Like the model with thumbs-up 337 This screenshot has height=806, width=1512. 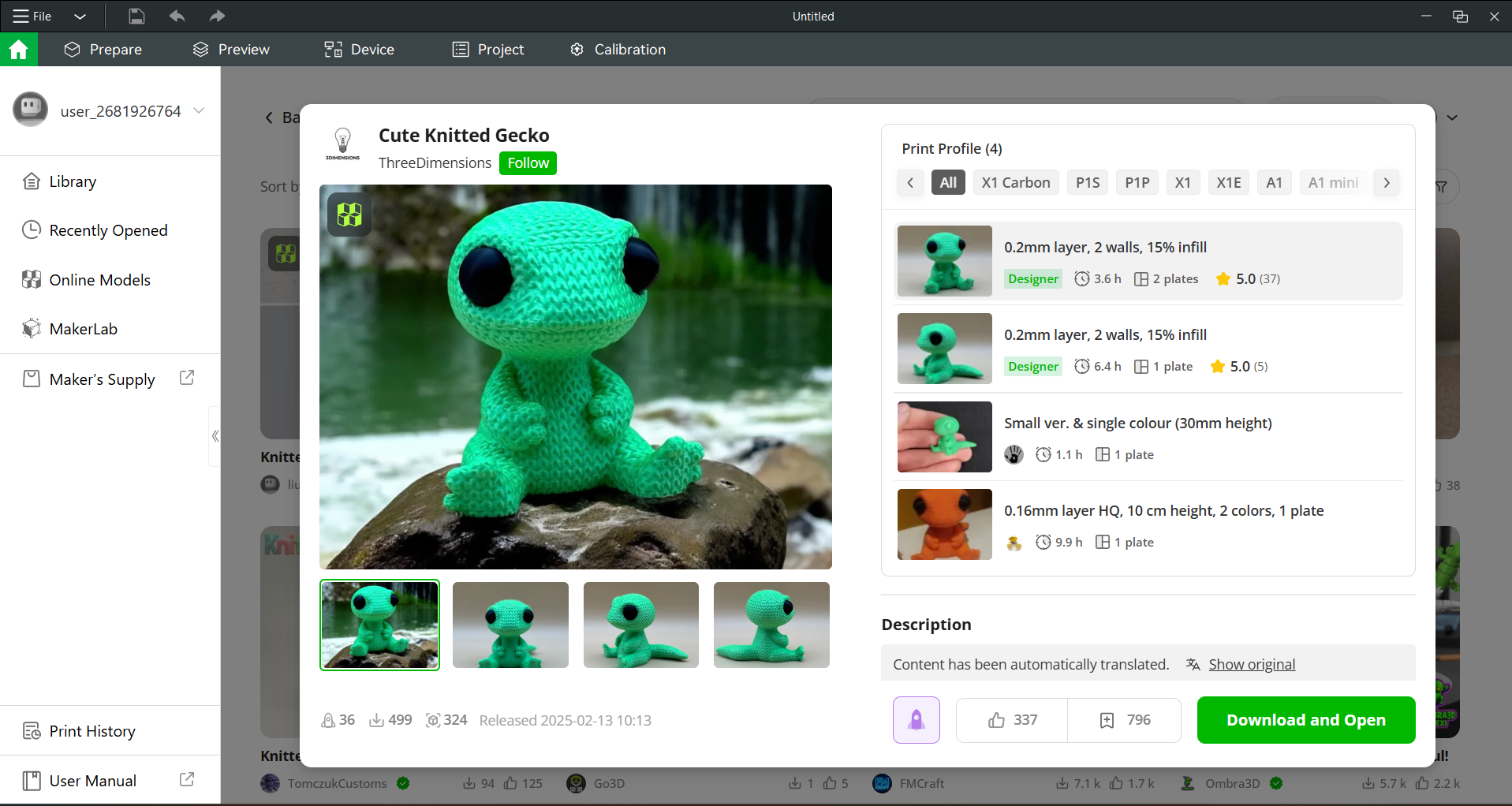point(1012,720)
